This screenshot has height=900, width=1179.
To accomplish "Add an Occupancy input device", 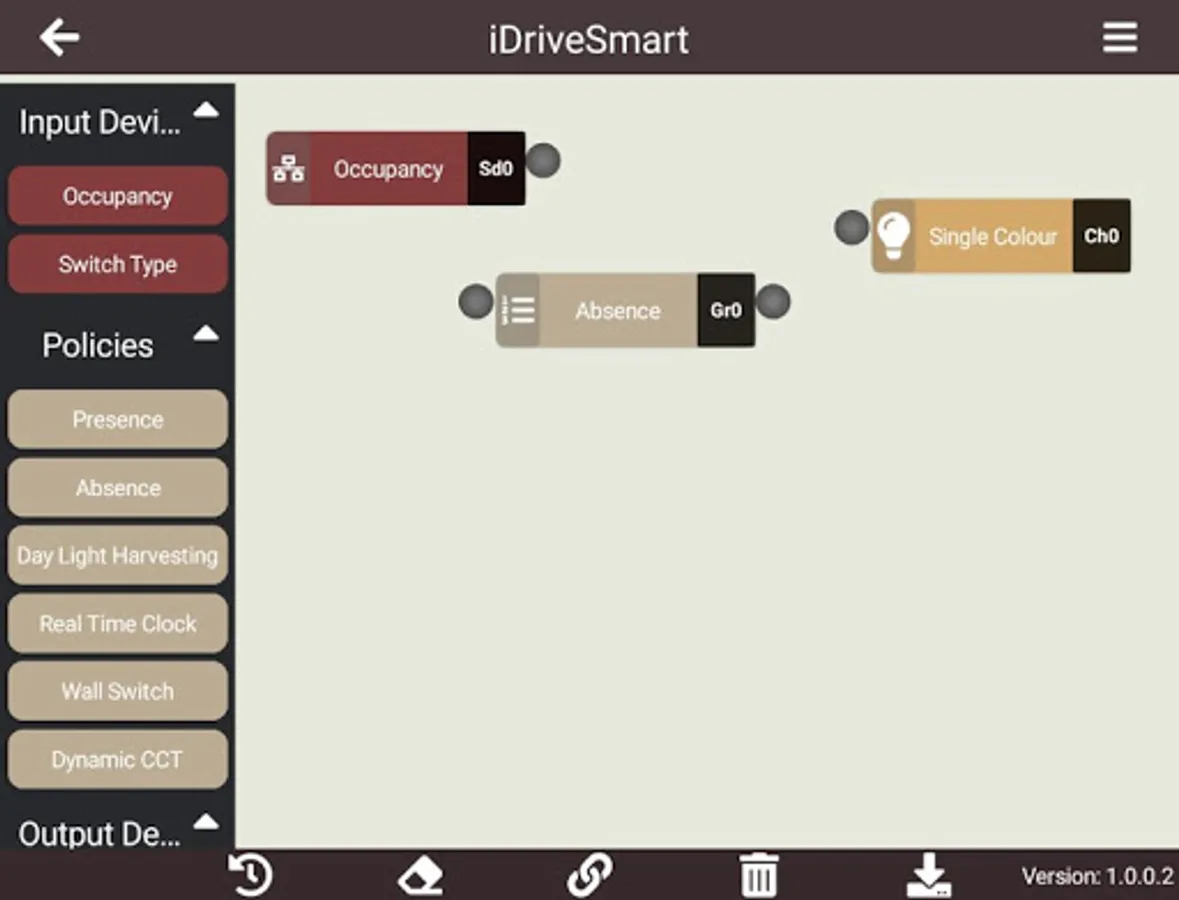I will (118, 196).
